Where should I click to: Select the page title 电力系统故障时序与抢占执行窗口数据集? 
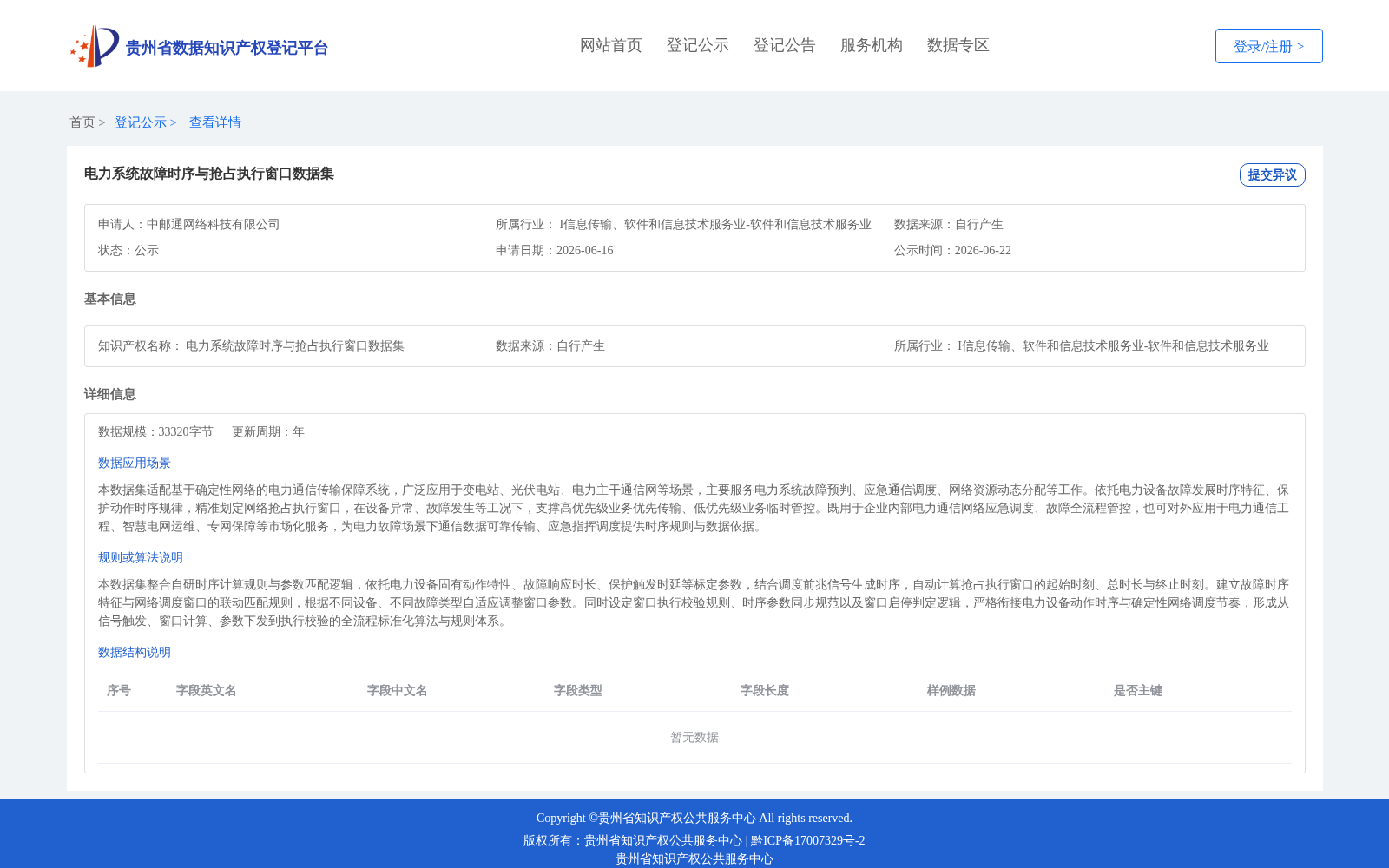(x=209, y=174)
